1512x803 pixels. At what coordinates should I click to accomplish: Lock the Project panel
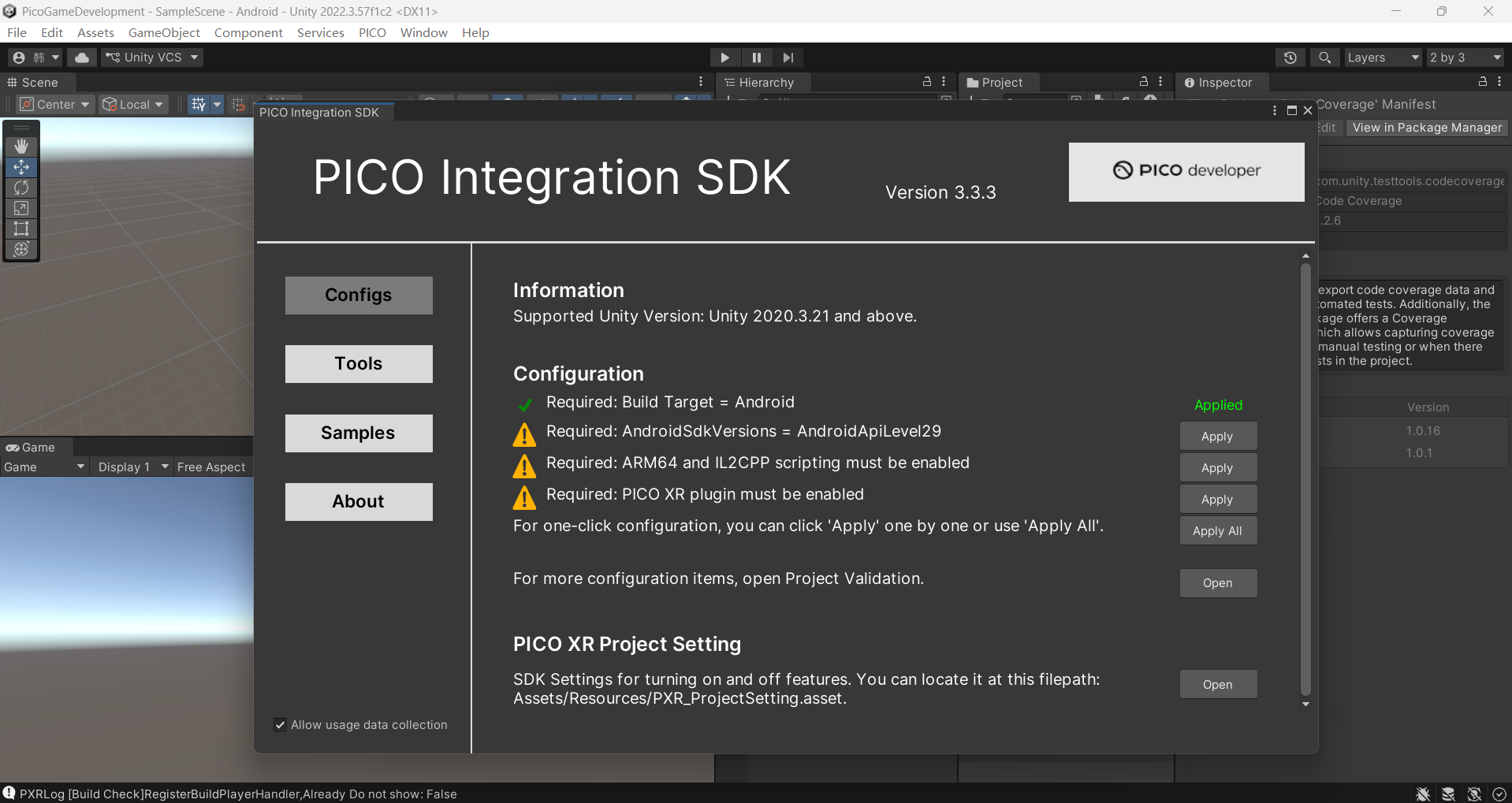(1144, 82)
